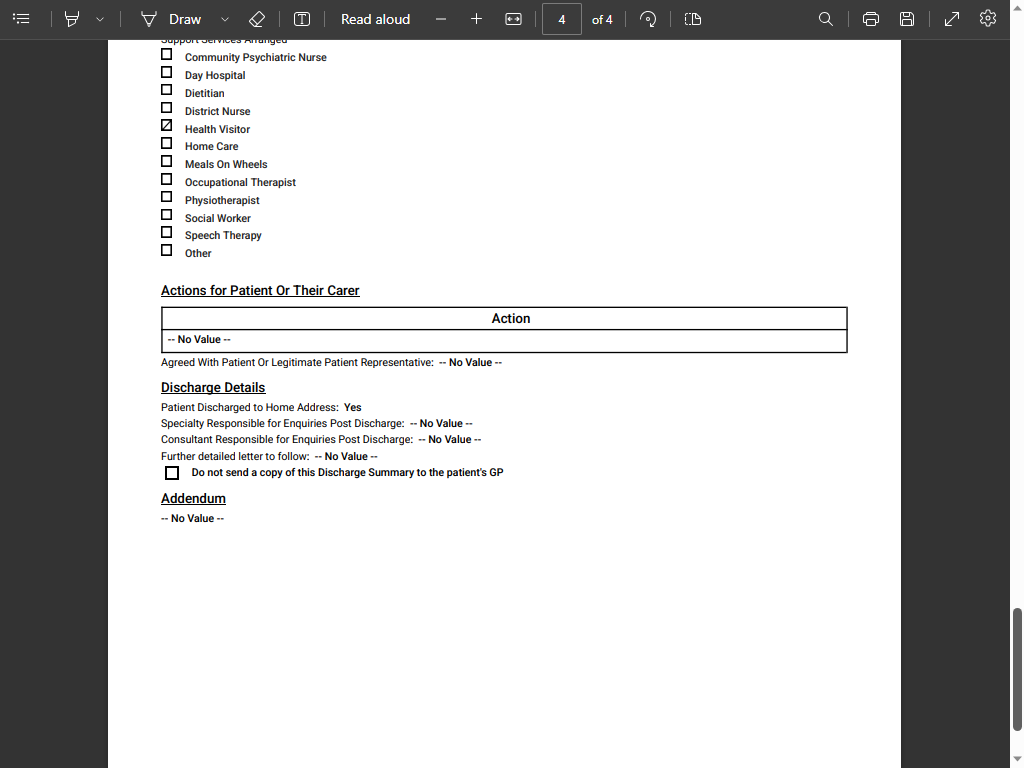This screenshot has height=768, width=1024.
Task: Check the 'Do not send a copy' checkbox
Action: [x=172, y=473]
